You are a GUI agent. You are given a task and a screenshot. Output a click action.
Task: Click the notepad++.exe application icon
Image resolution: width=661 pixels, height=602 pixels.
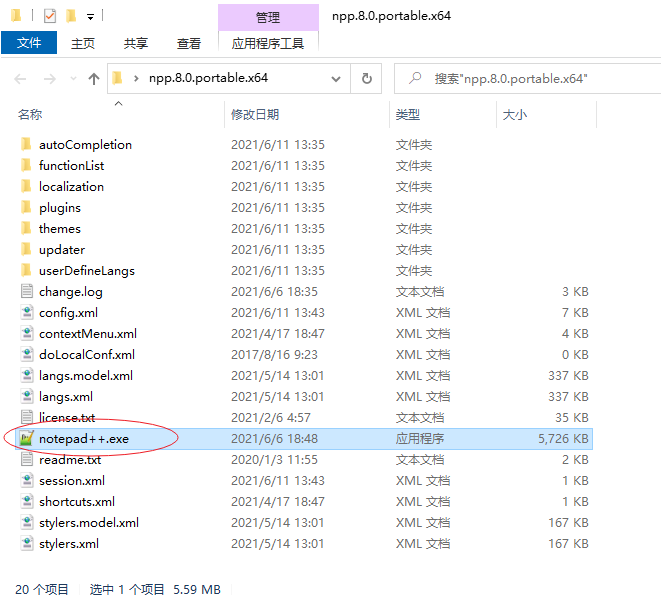27,439
